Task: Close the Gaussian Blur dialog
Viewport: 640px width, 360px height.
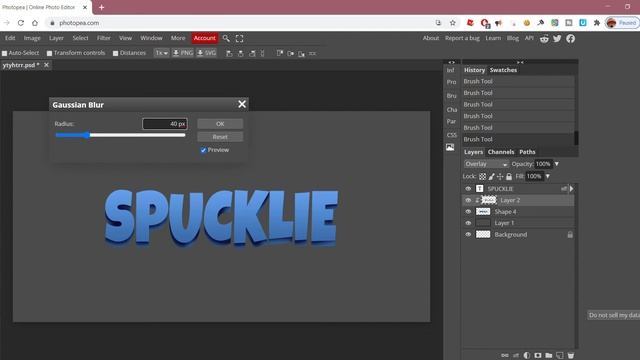Action: click(242, 104)
